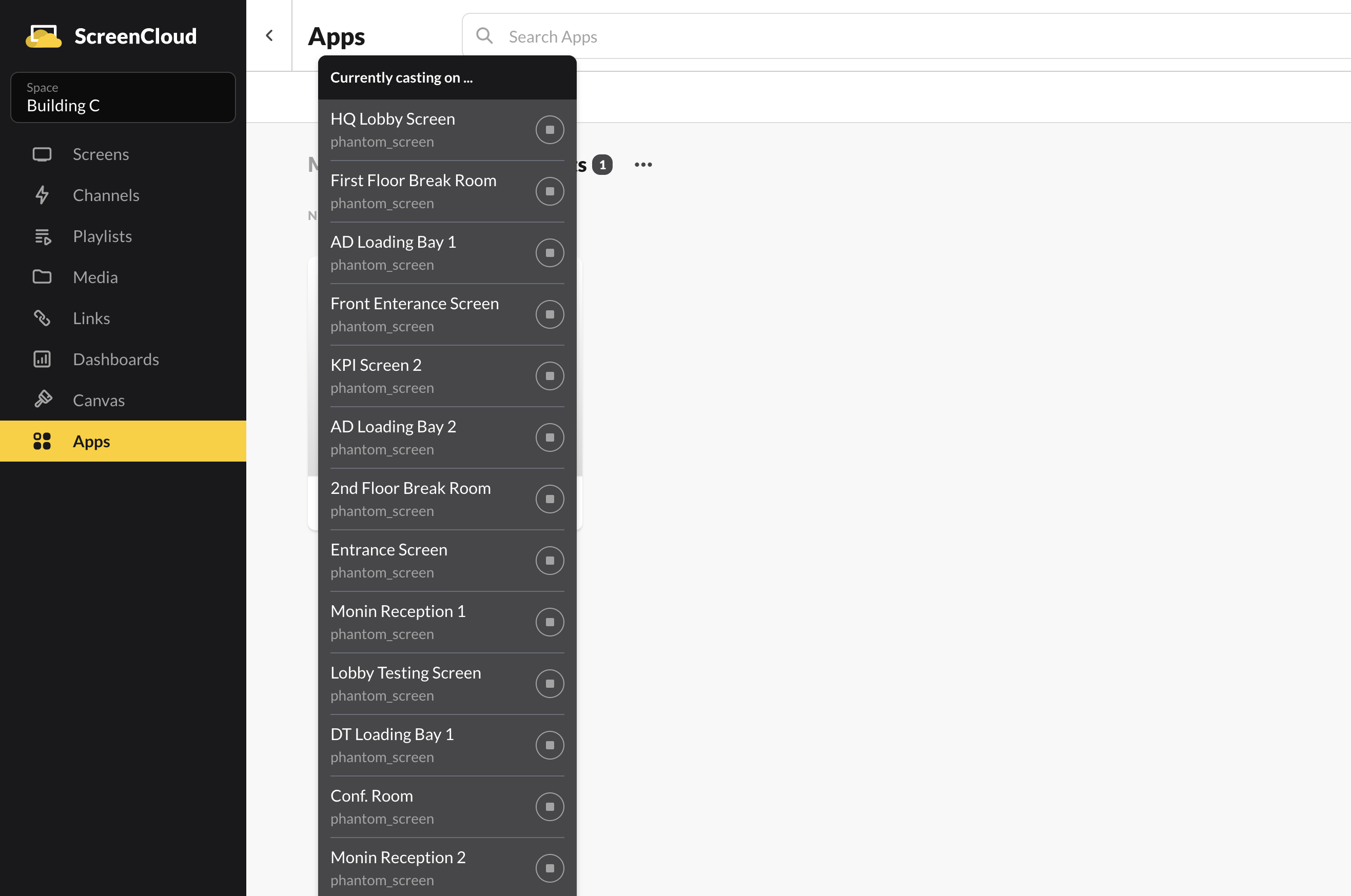Go to Channels in sidebar

123,195
